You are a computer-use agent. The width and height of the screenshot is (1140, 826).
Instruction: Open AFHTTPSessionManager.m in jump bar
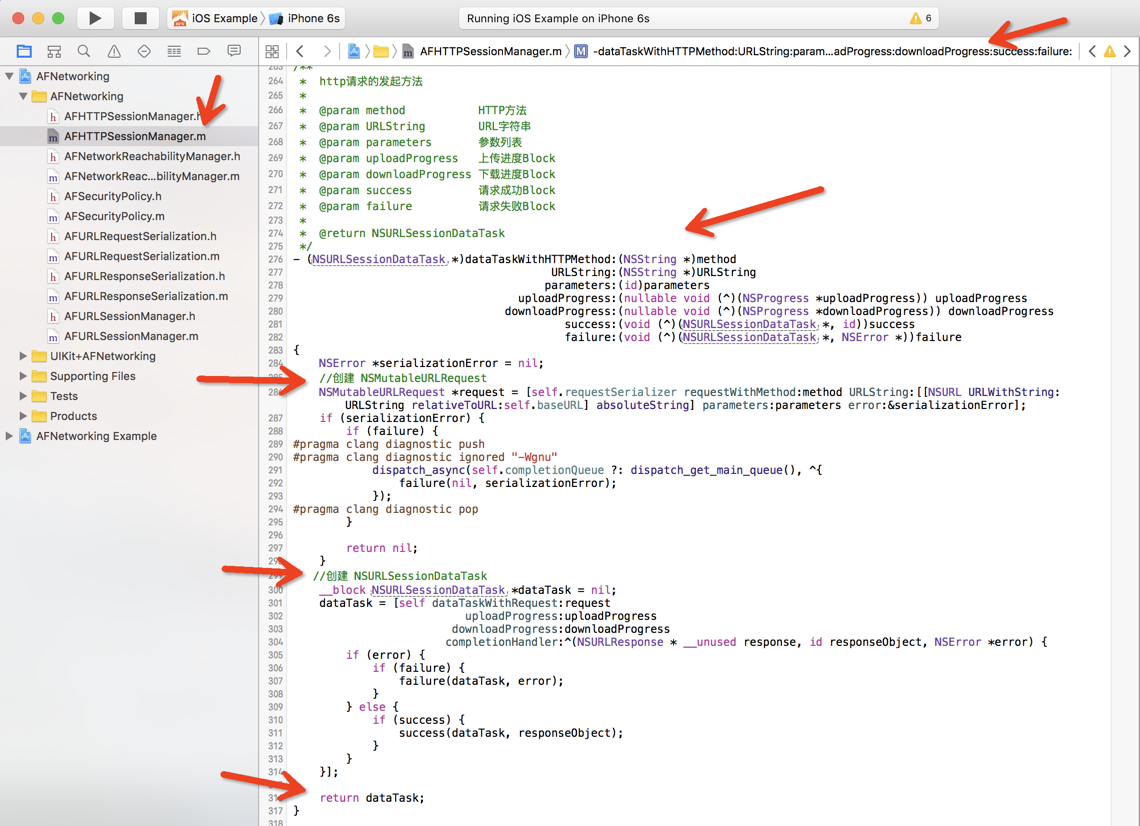click(x=482, y=51)
